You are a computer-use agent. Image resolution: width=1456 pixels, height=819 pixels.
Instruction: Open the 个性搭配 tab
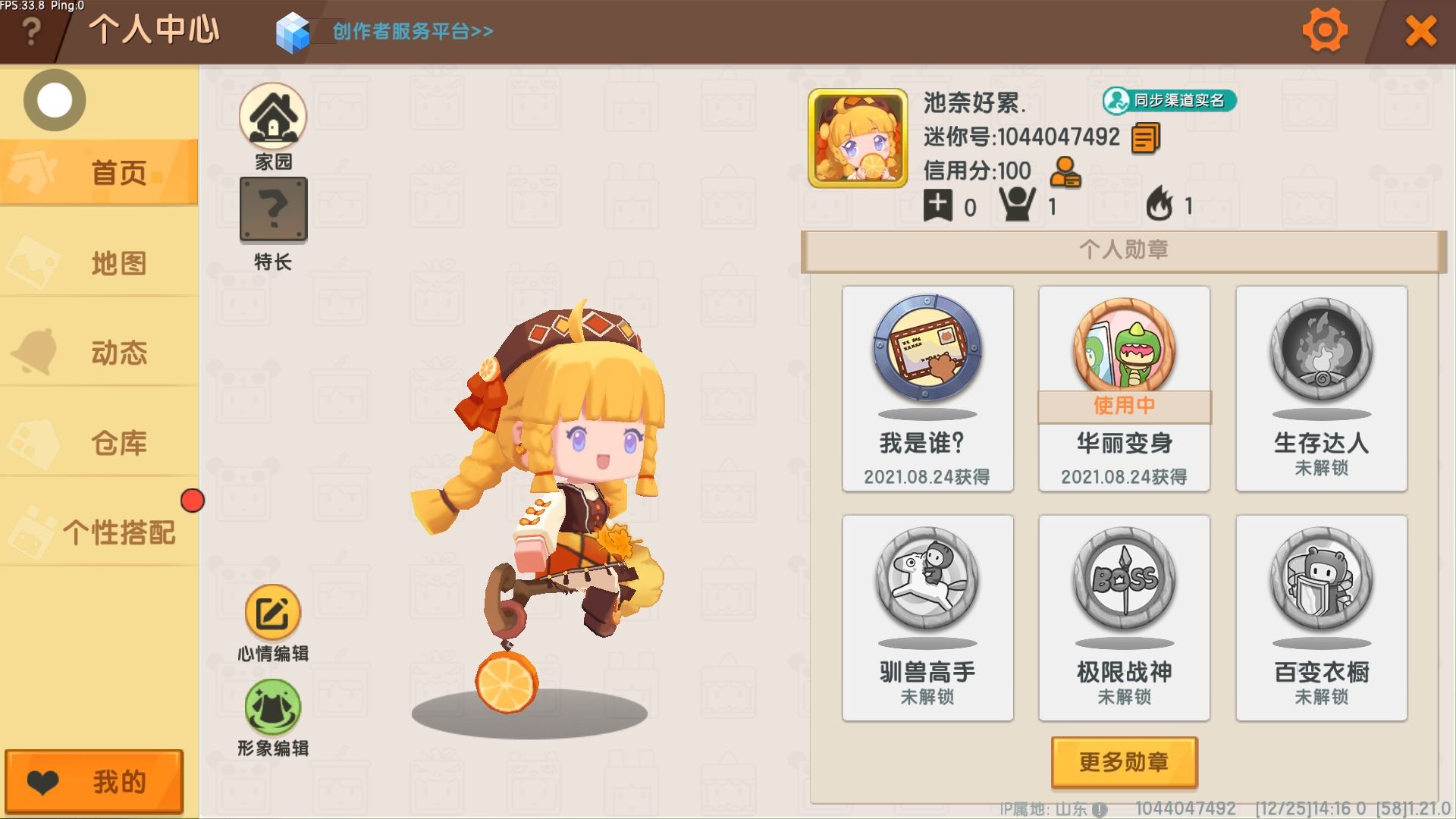pos(99,532)
